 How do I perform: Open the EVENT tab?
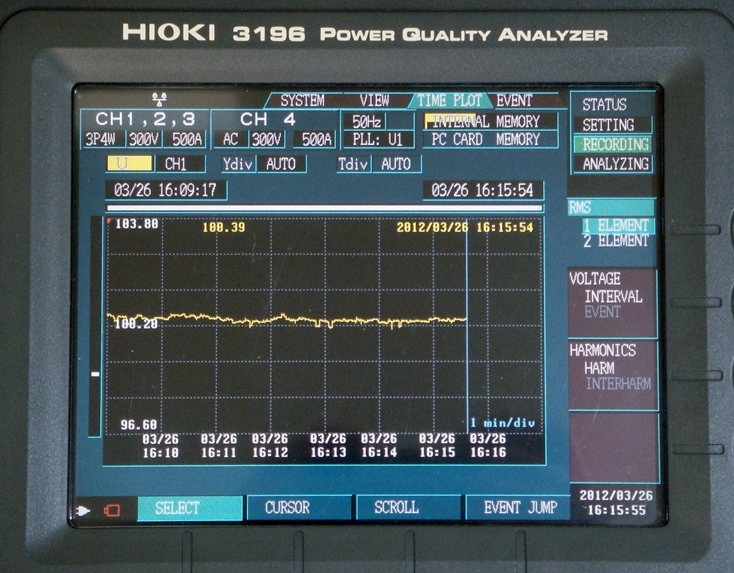(514, 100)
